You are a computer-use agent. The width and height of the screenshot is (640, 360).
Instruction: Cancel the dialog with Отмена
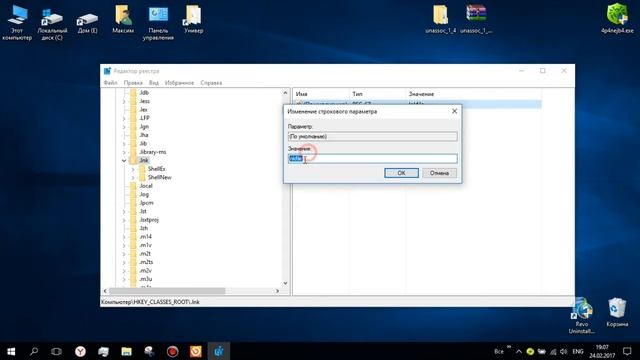439,173
